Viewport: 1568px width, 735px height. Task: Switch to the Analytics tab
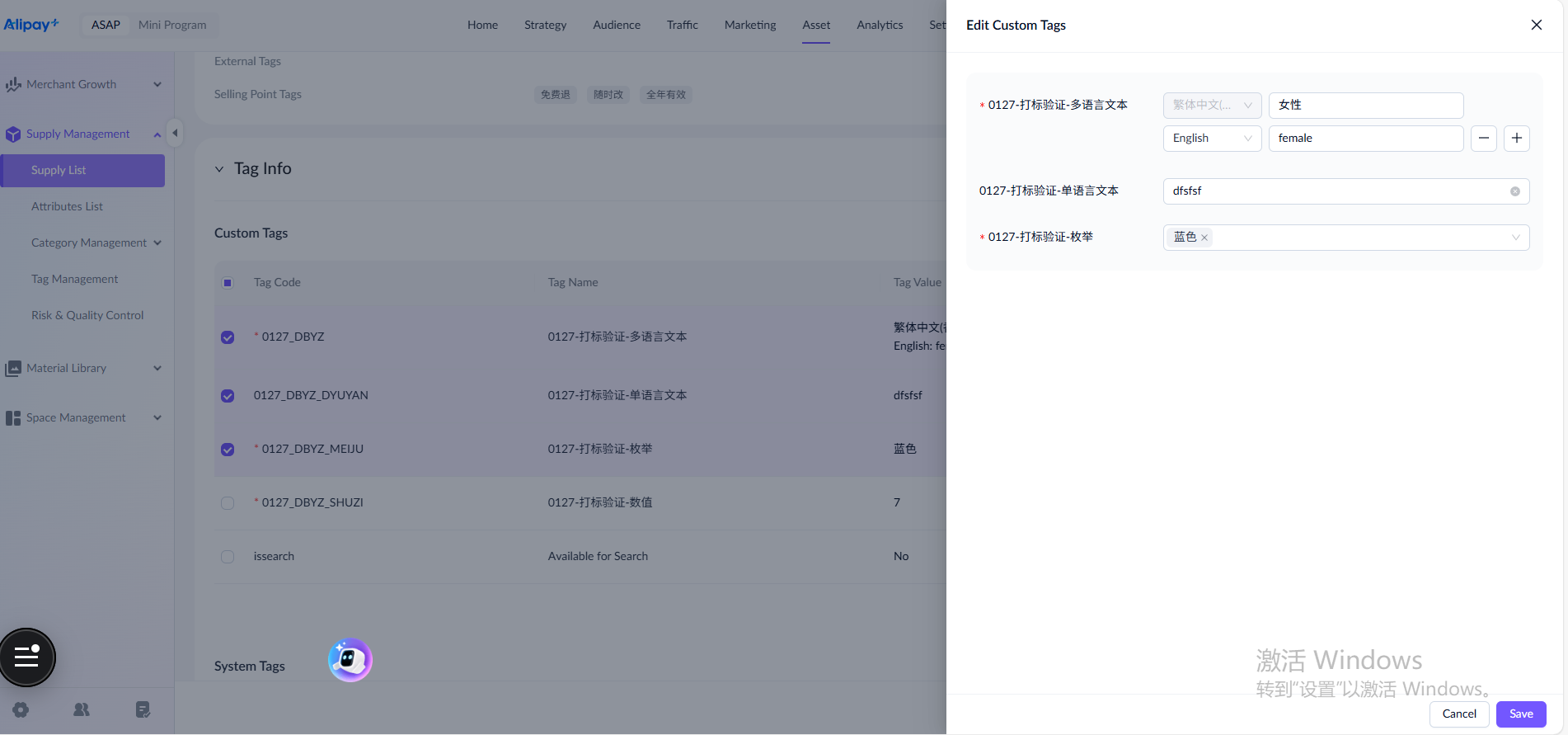coord(879,25)
